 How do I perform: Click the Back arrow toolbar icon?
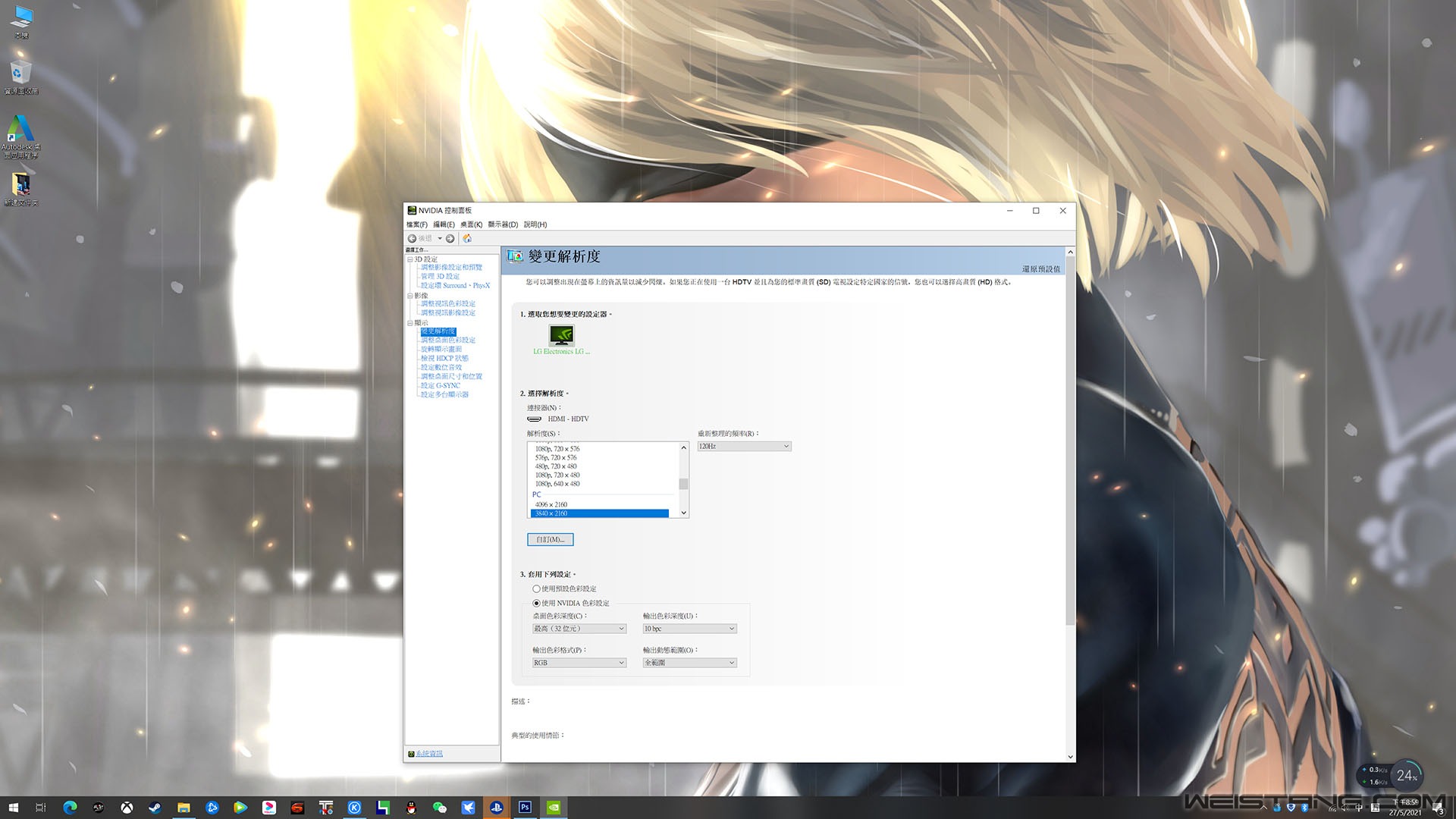pos(412,238)
